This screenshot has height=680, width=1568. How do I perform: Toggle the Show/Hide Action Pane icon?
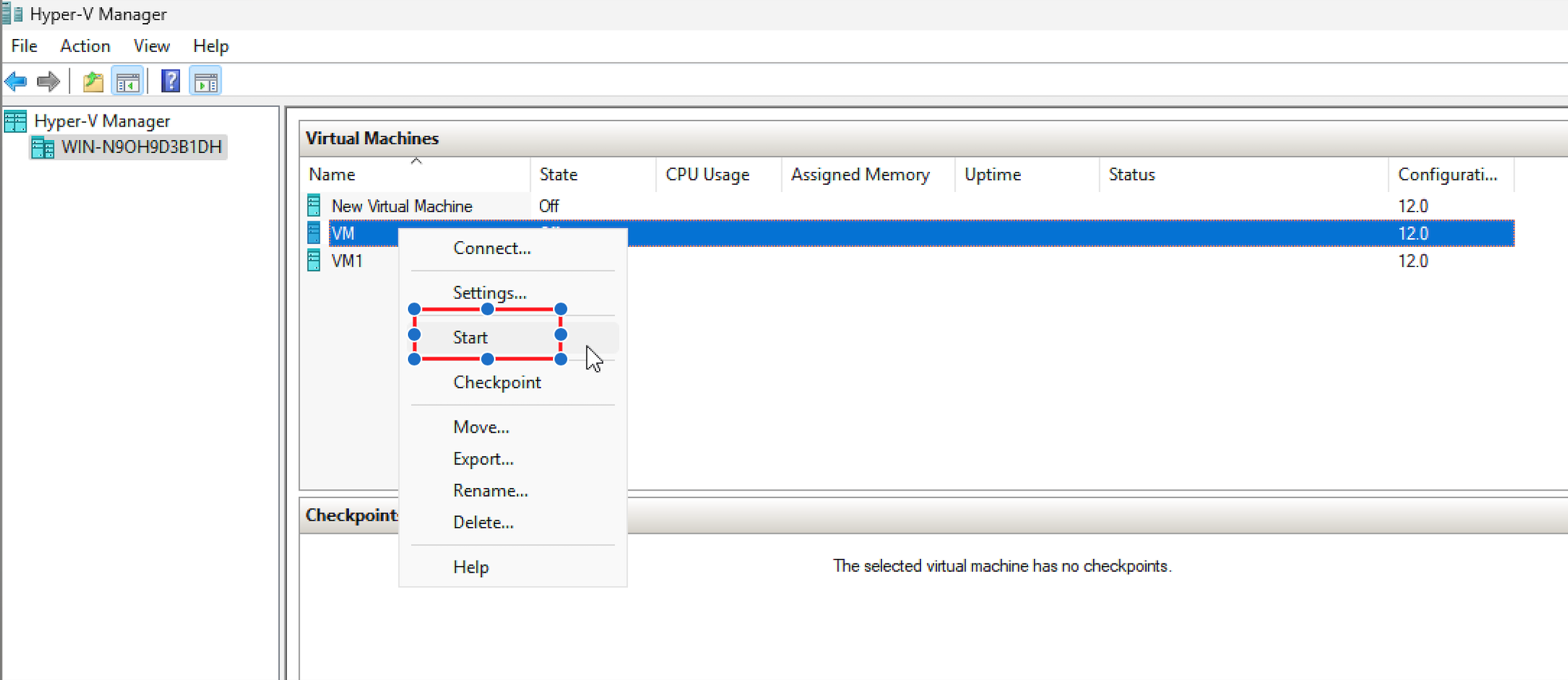206,81
